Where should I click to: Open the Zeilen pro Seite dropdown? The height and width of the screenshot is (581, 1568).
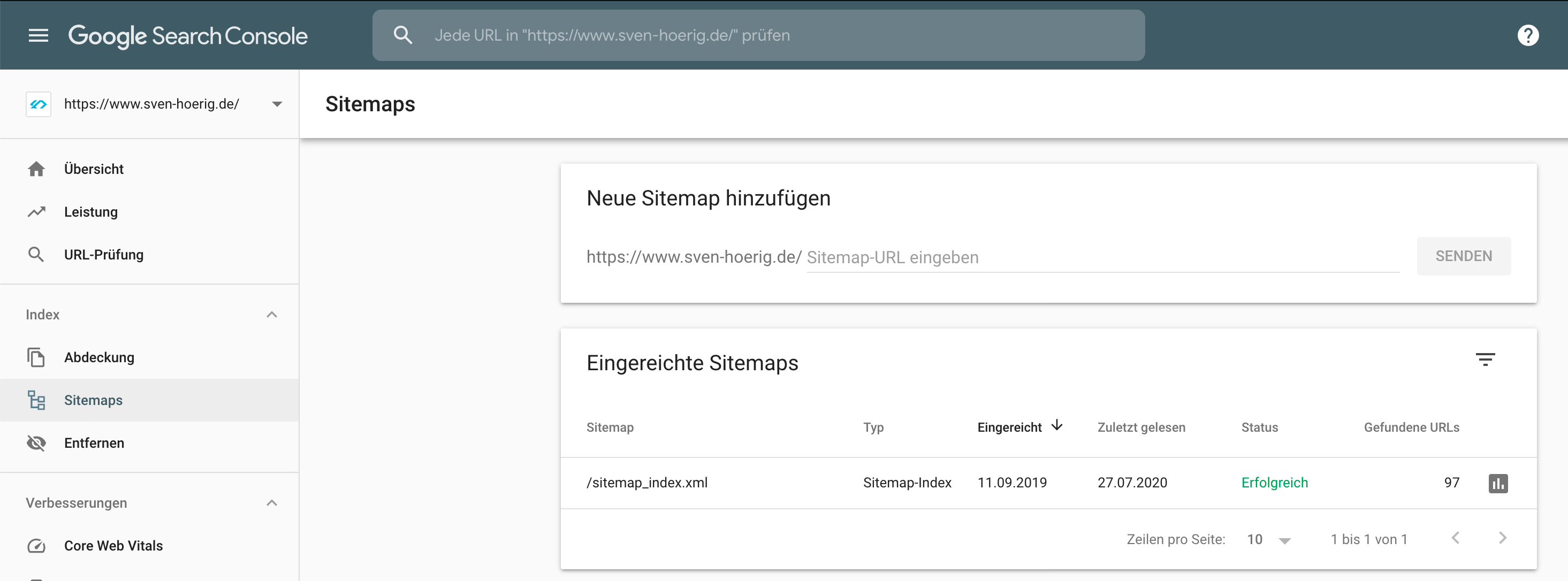(x=1269, y=540)
